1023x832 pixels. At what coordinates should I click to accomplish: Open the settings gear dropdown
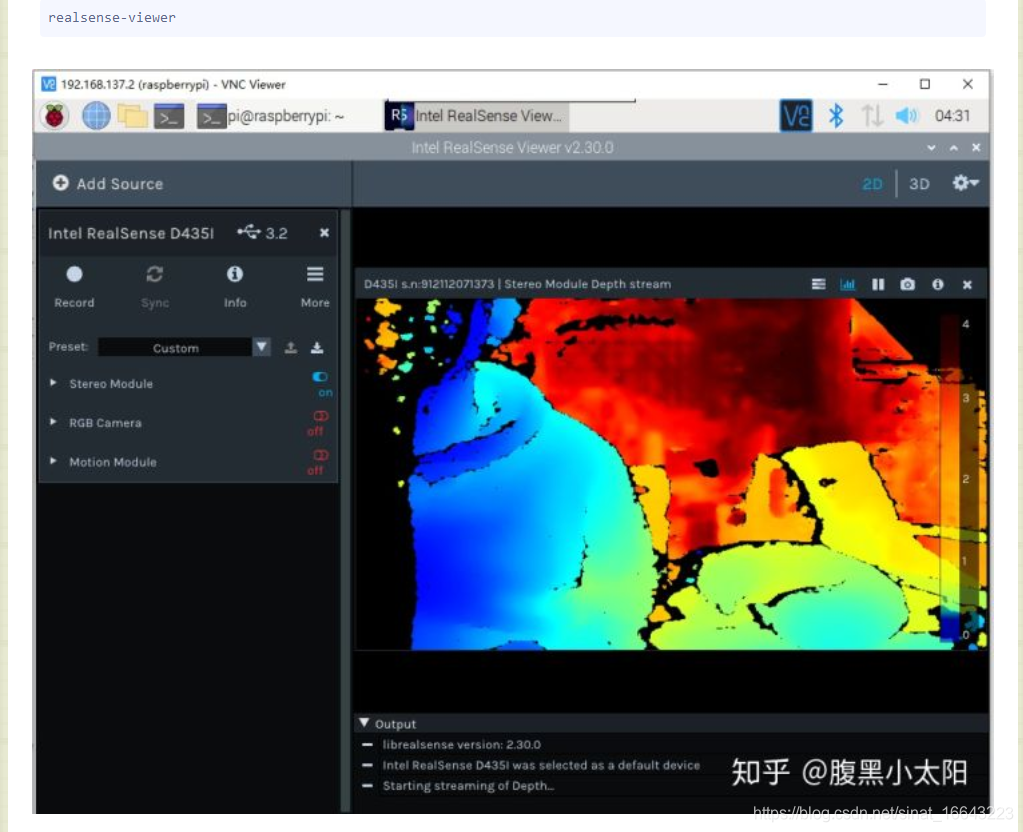(965, 183)
